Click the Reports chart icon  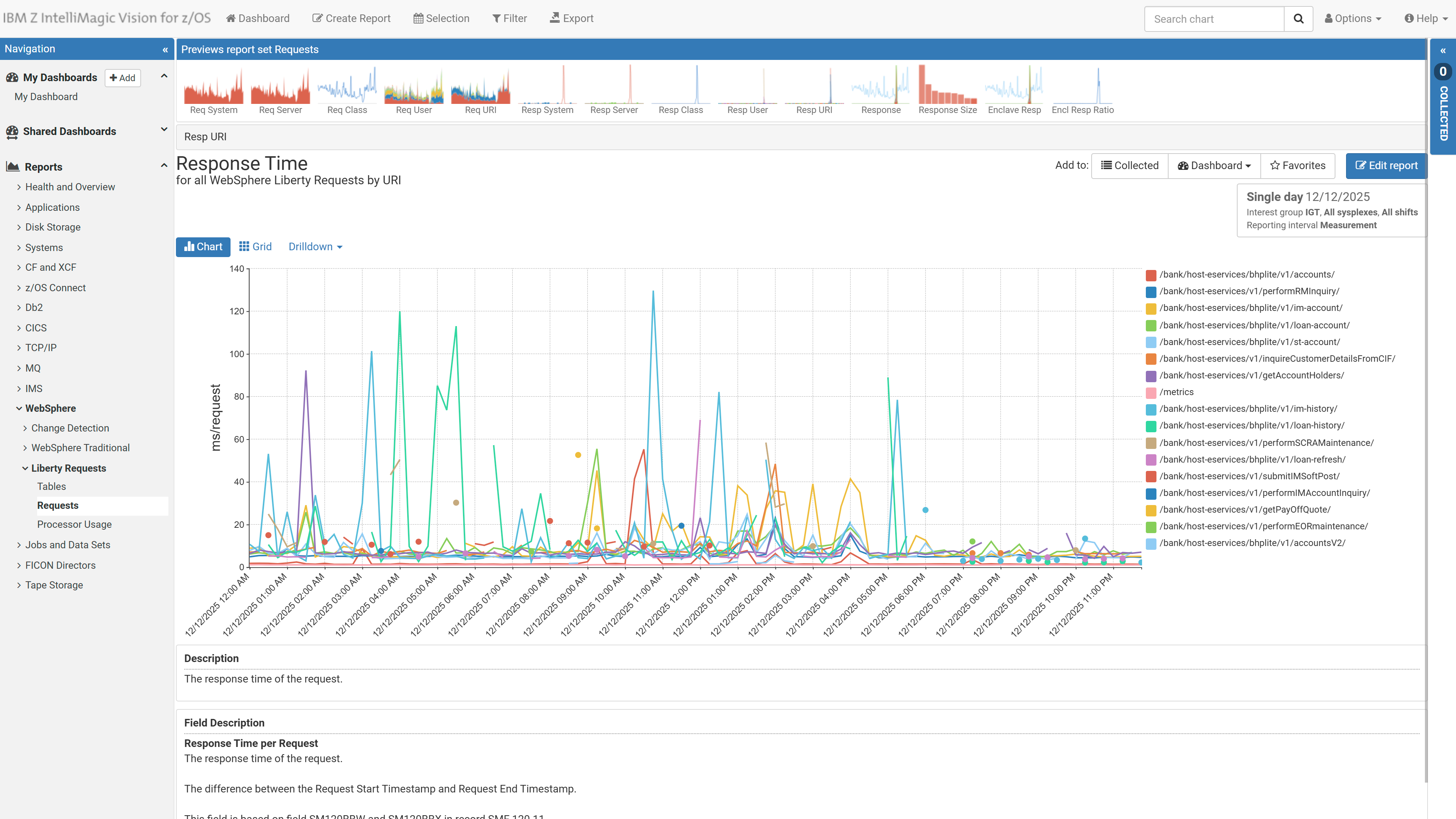(13, 167)
